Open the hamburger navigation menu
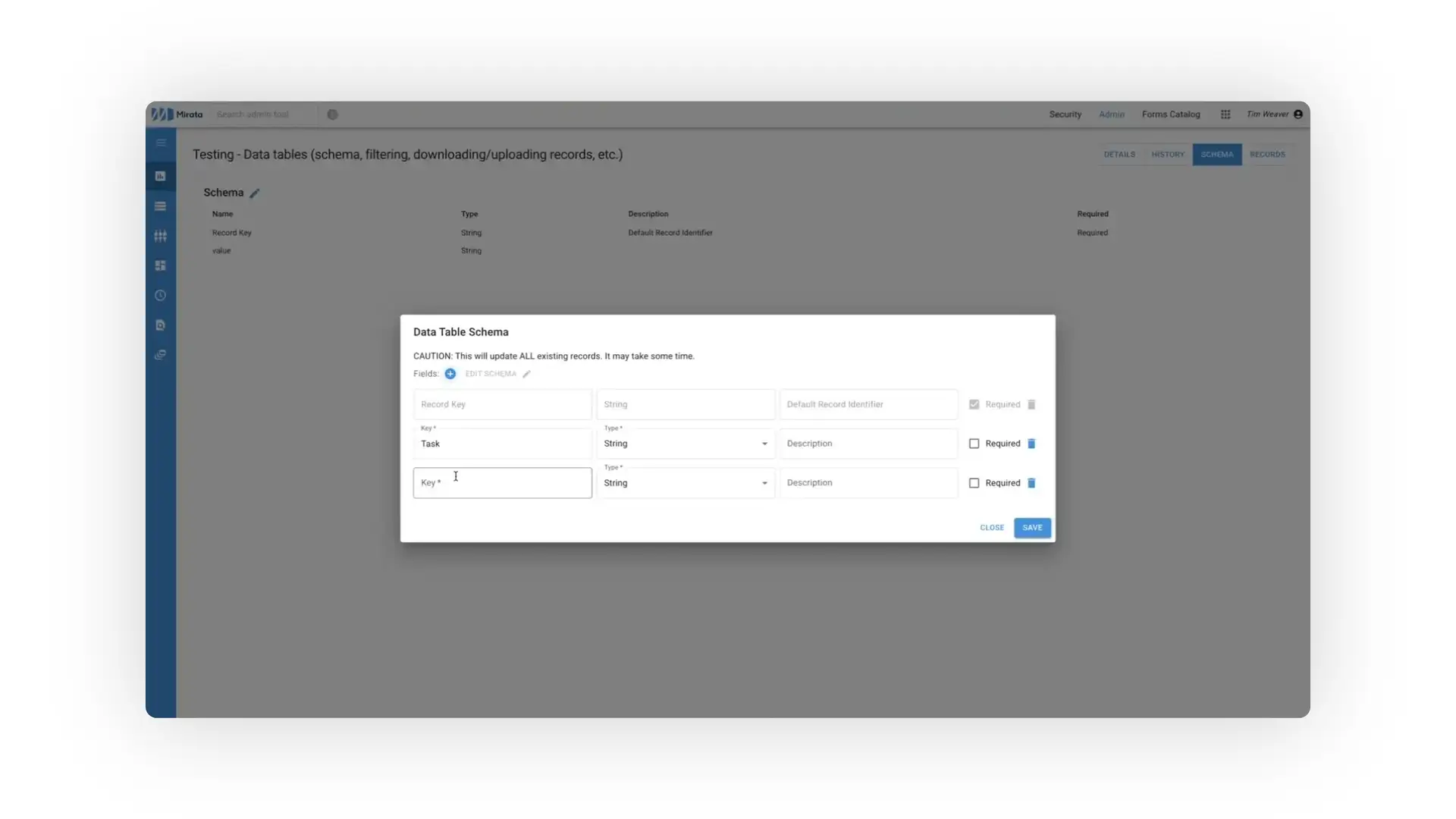Screen dimensions: 1456x819 (x=160, y=143)
